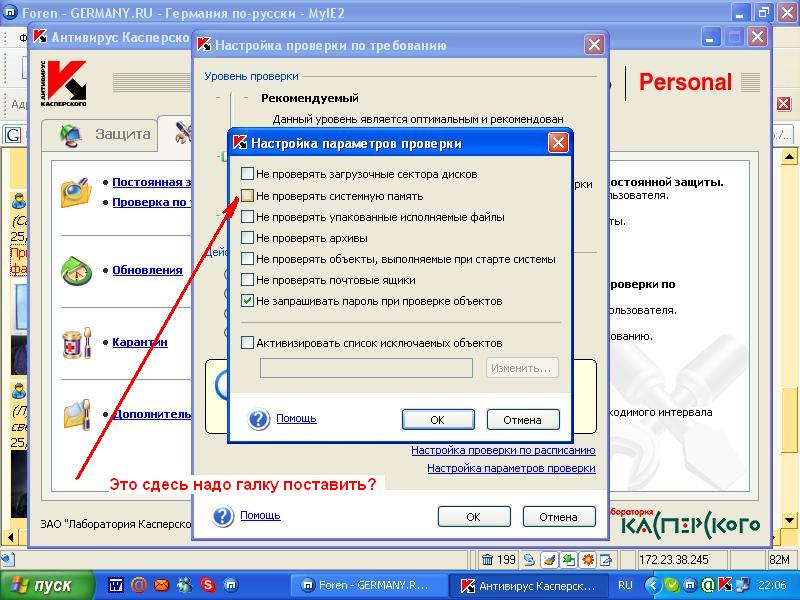
Task: Close 'Настройка проверки по требованию' window
Action: pos(594,45)
